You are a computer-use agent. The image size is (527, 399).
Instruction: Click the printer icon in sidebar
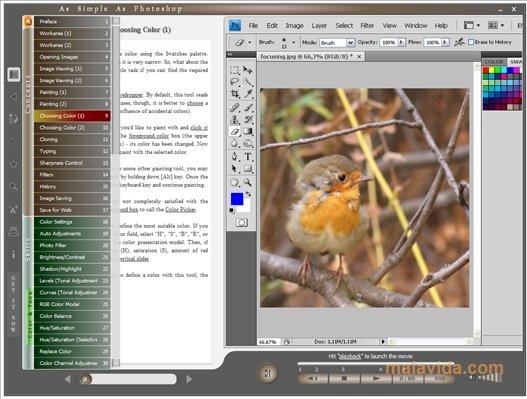click(x=13, y=232)
